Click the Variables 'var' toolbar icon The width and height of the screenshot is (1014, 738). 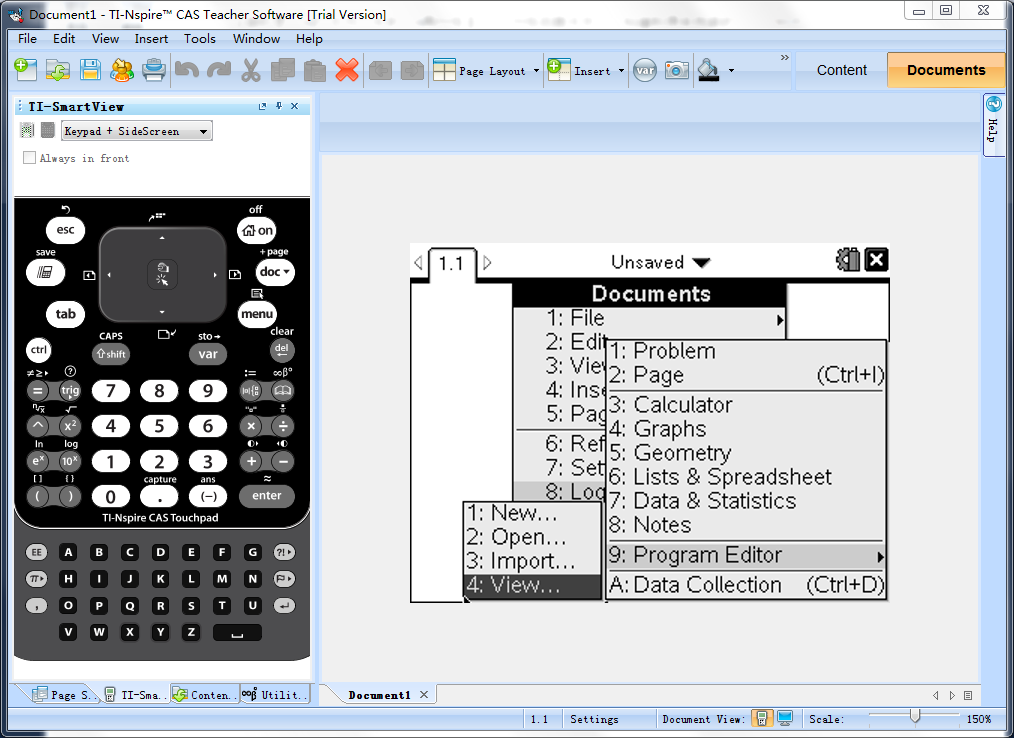coord(645,70)
